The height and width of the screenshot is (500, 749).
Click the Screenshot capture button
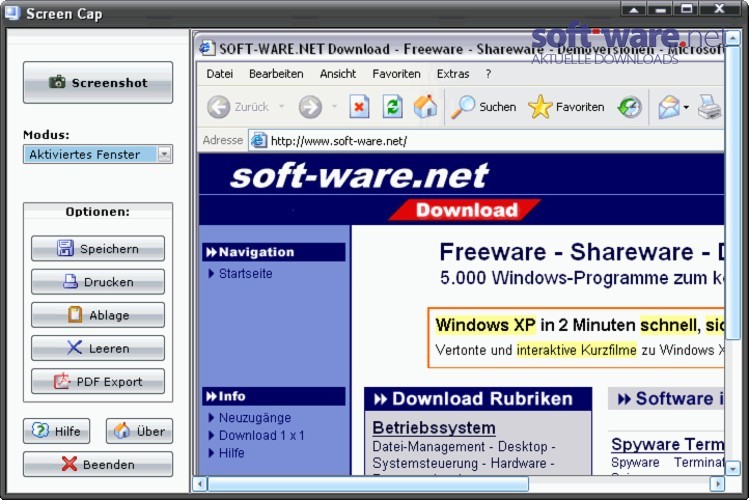(x=98, y=83)
